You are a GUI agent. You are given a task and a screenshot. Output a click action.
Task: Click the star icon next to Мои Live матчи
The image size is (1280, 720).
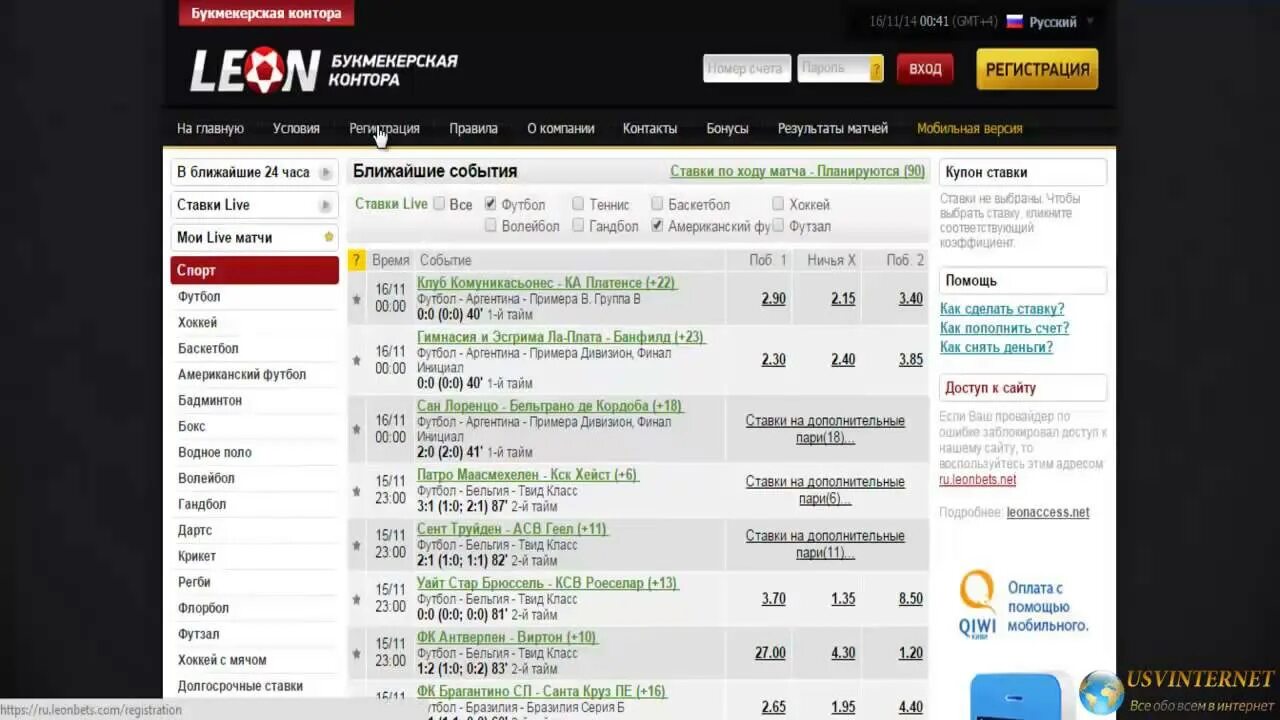tap(328, 237)
